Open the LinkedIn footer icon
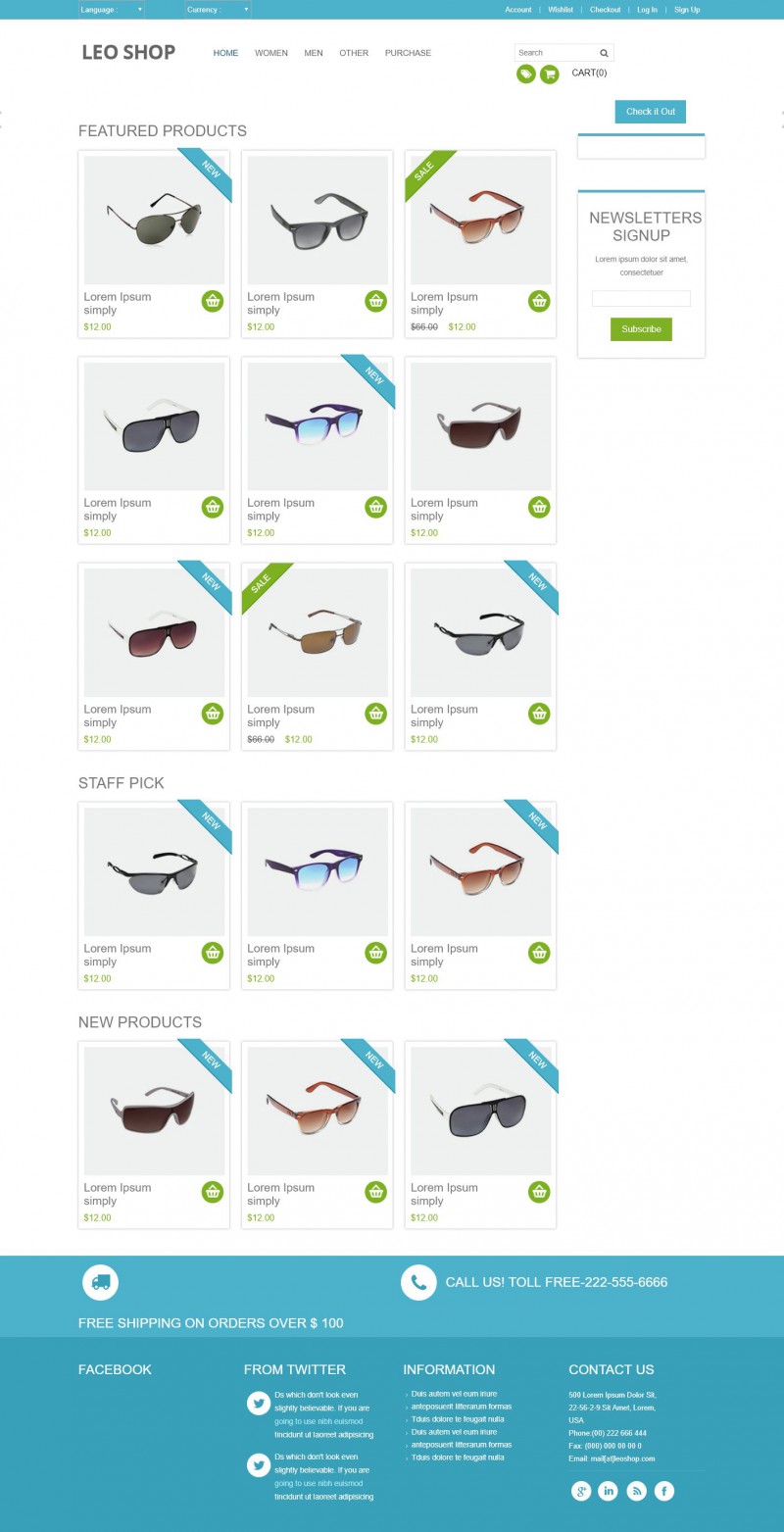 [609, 1491]
